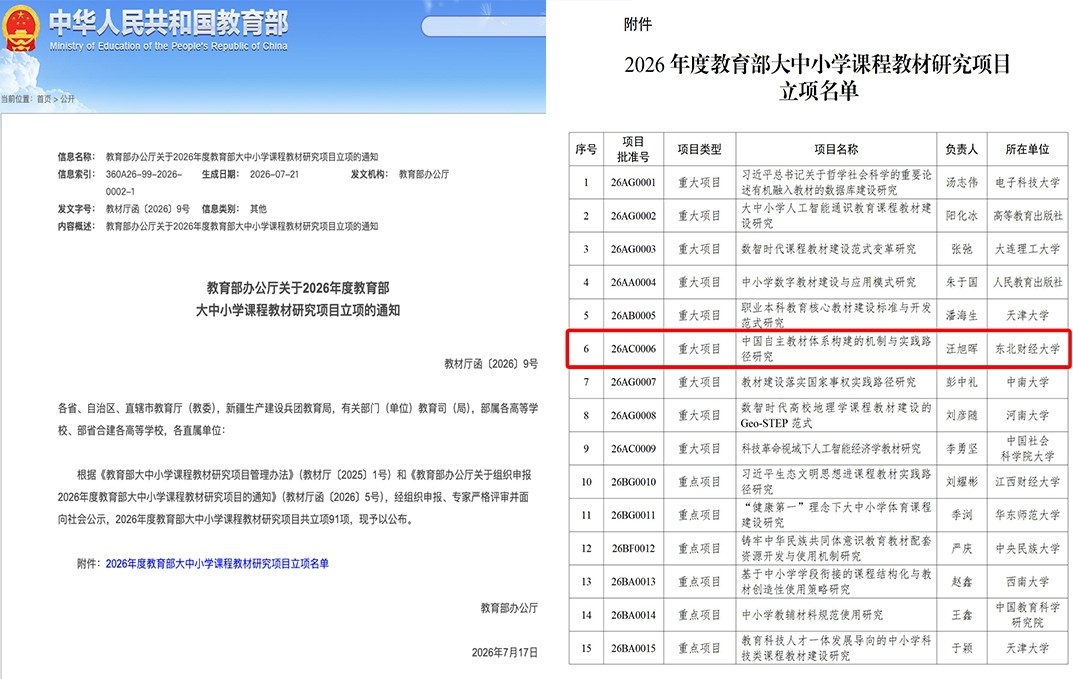Click the unit 东北财经大学
The width and height of the screenshot is (1073, 679).
1027,349
